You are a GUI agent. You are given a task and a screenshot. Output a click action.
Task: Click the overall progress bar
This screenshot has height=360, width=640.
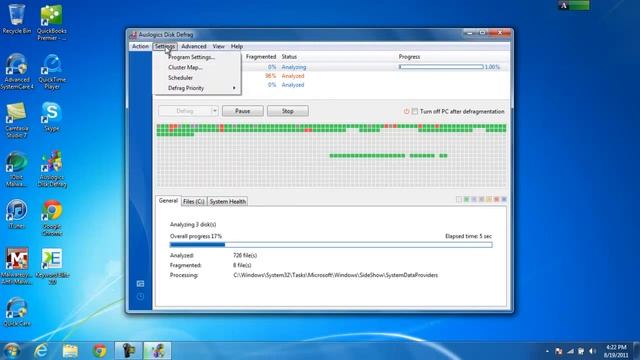point(331,245)
